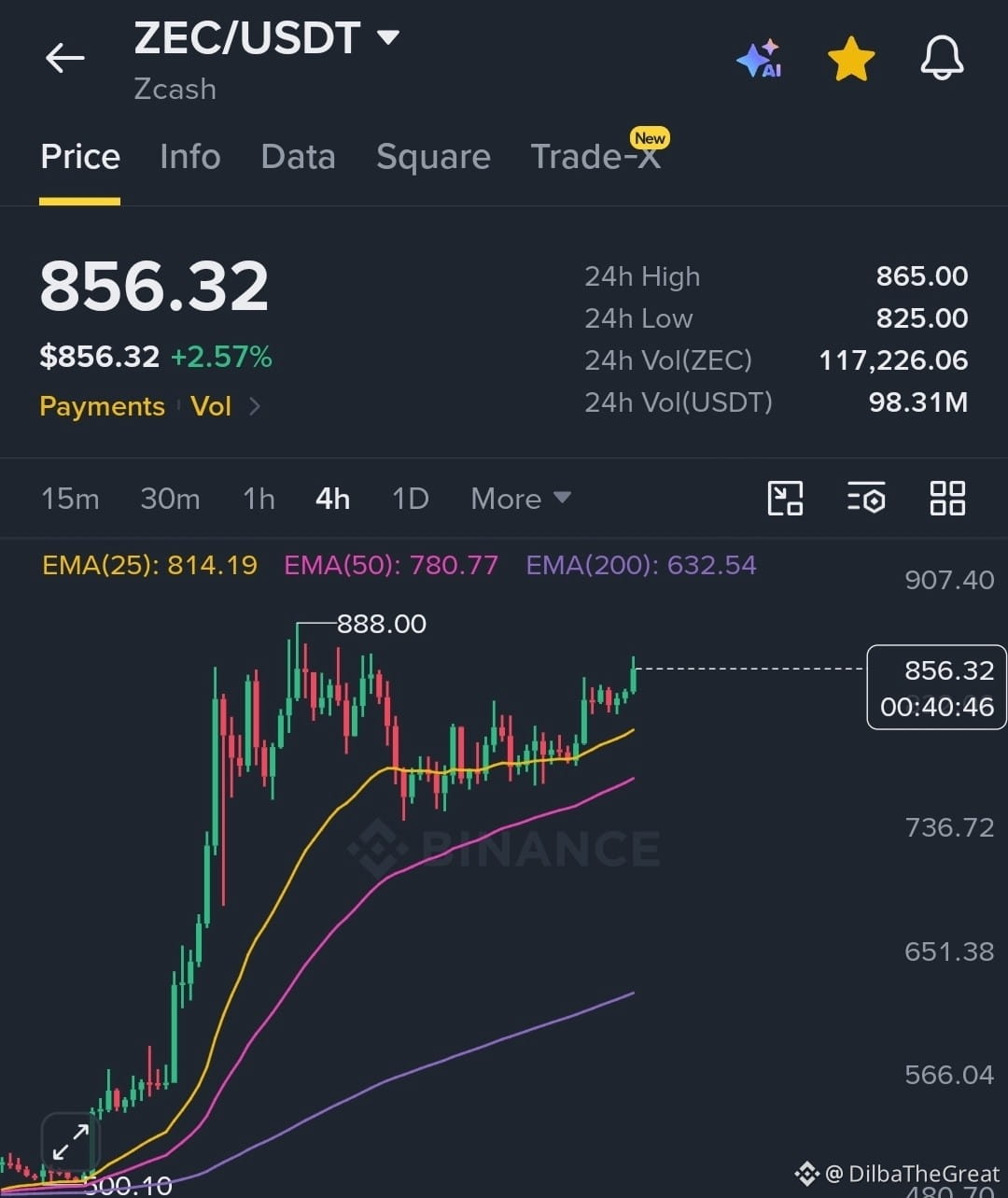Tap the EMA(200): 632.54 indicator label
Screen dimensions: 1008x1198
tap(641, 565)
